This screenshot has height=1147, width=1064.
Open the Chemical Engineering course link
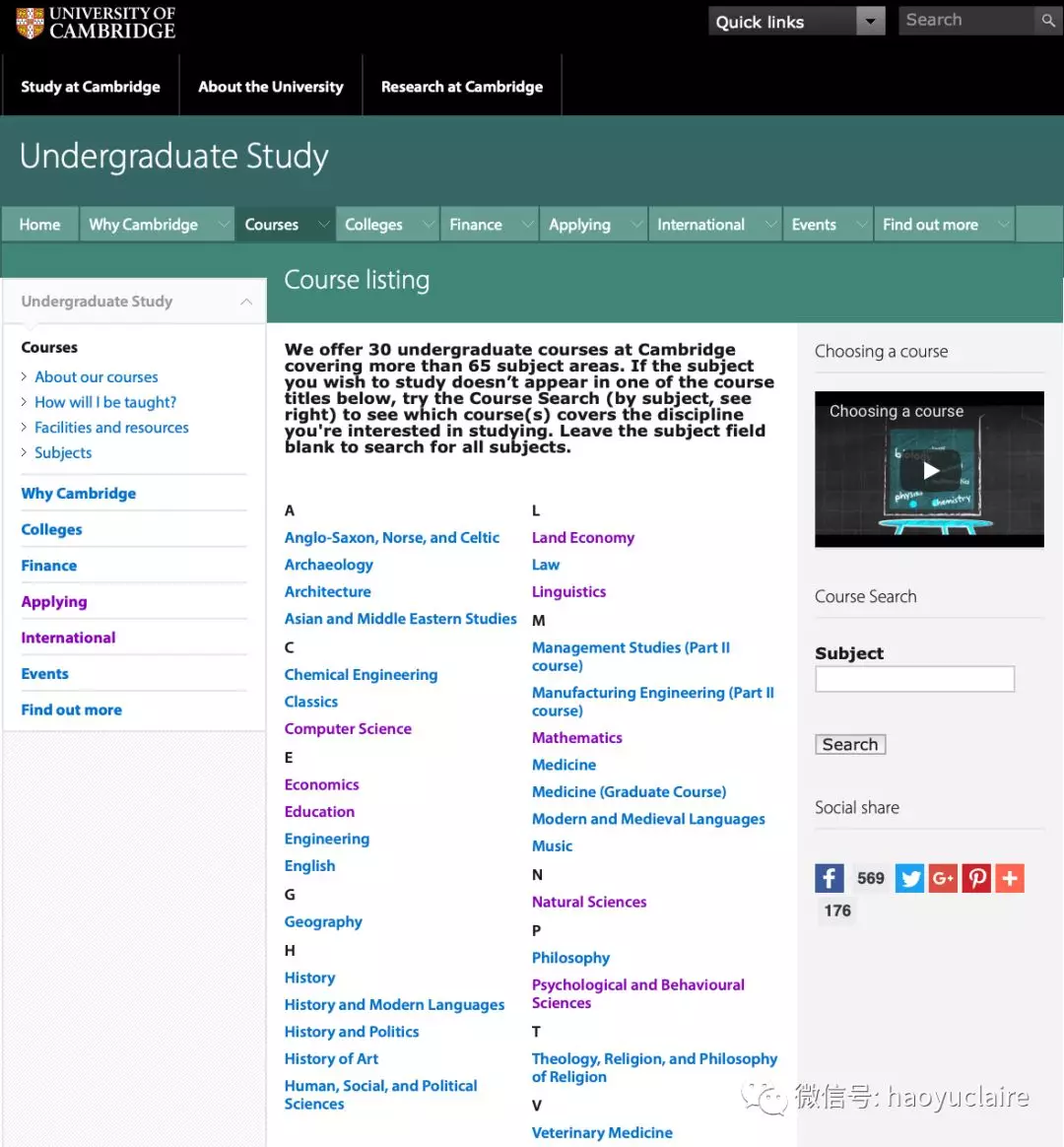pos(361,674)
